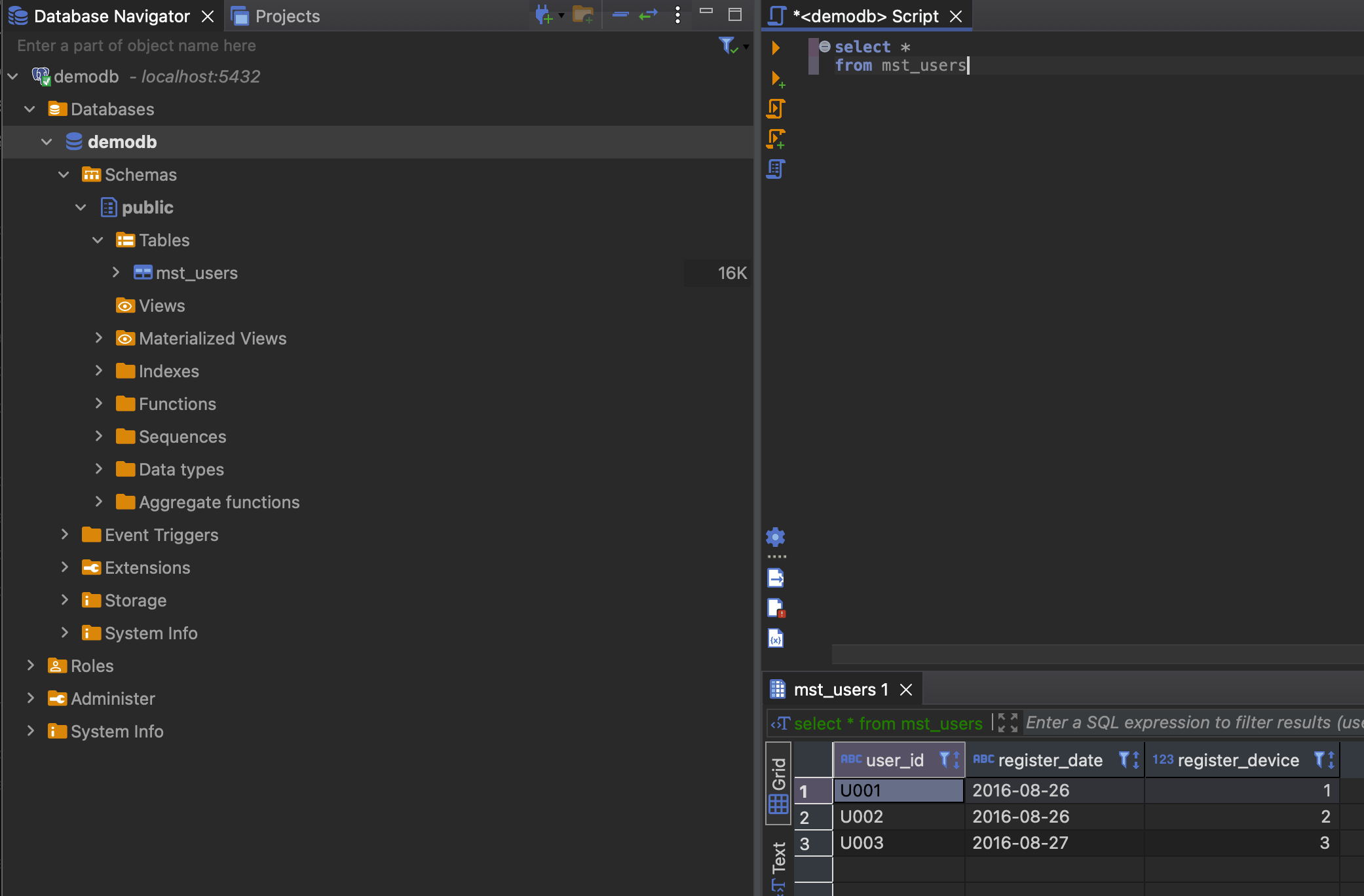This screenshot has width=1364, height=896.
Task: Click Execute SQL in new tab icon
Action: click(777, 79)
